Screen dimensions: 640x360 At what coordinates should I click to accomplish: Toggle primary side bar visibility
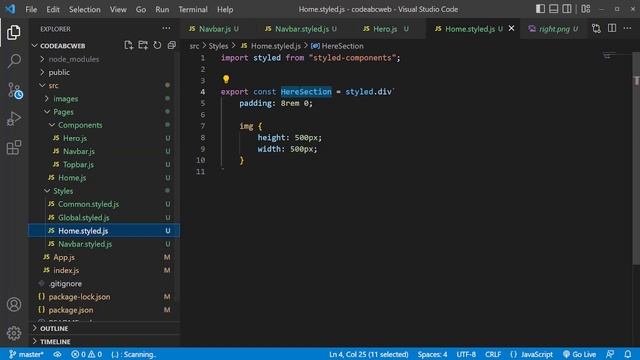pyautogui.click(x=540, y=9)
